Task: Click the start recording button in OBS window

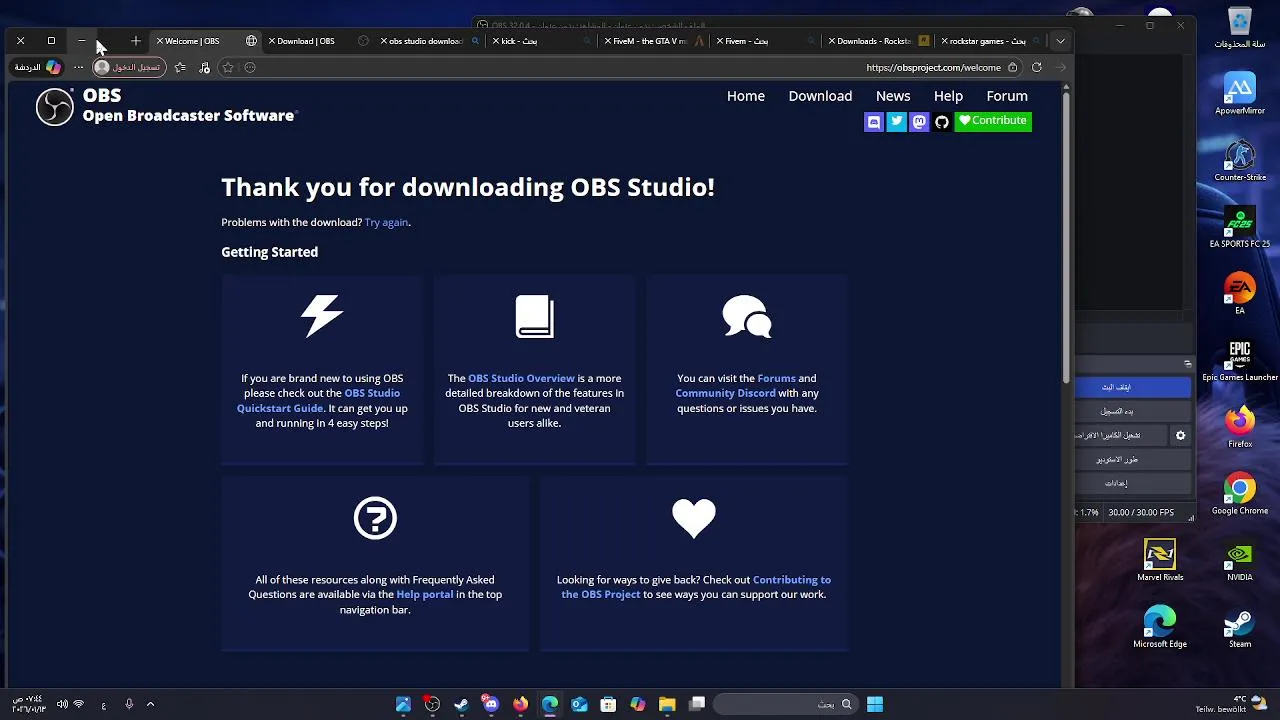Action: 1133,411
